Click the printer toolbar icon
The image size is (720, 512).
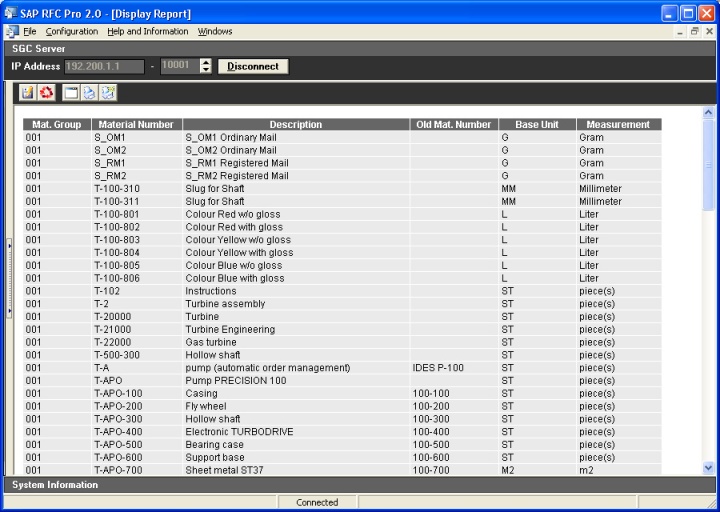click(89, 92)
